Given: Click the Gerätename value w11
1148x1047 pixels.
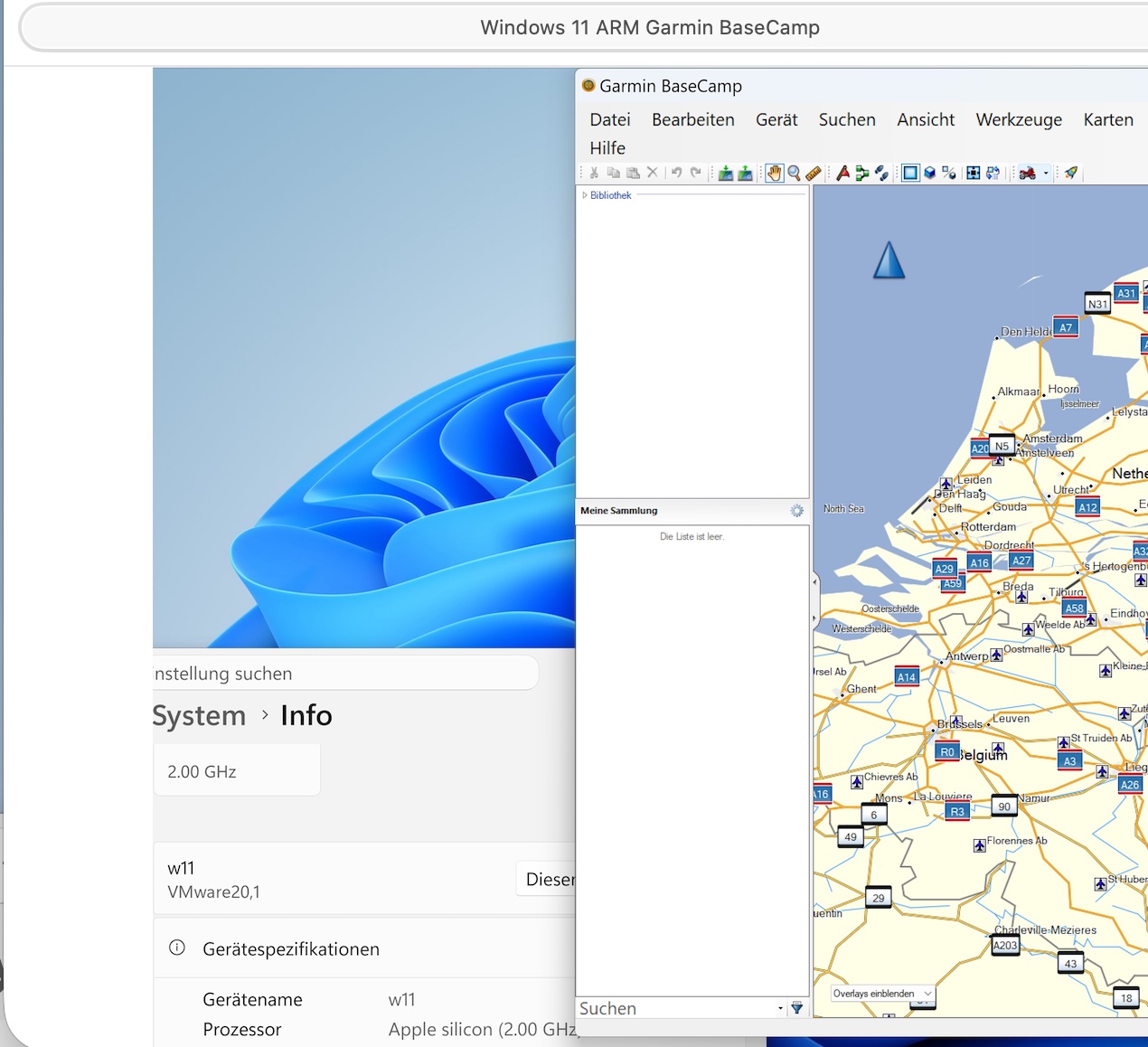Looking at the screenshot, I should tap(401, 999).
